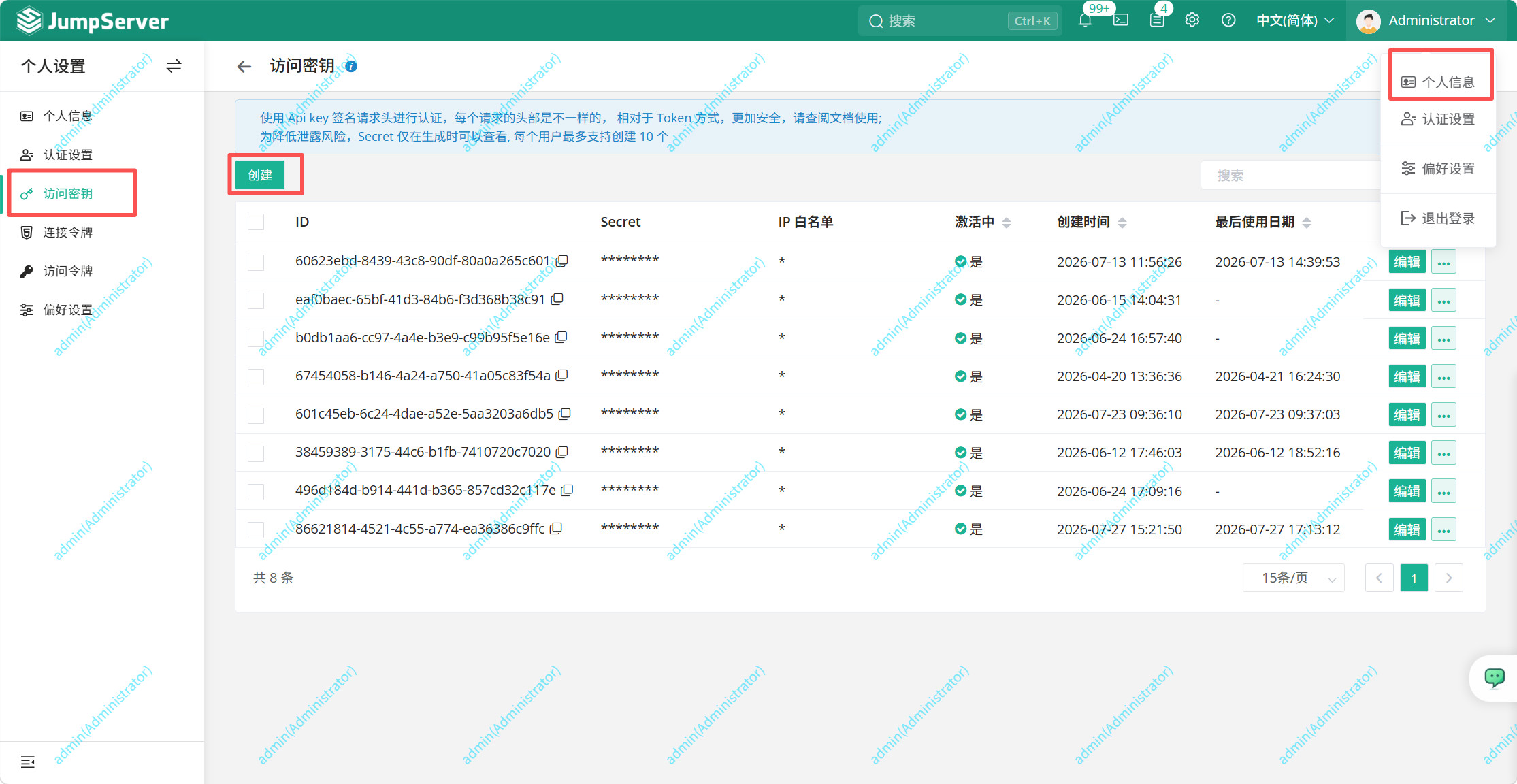
Task: Click the back arrow next to 访问密钥
Action: [x=244, y=66]
